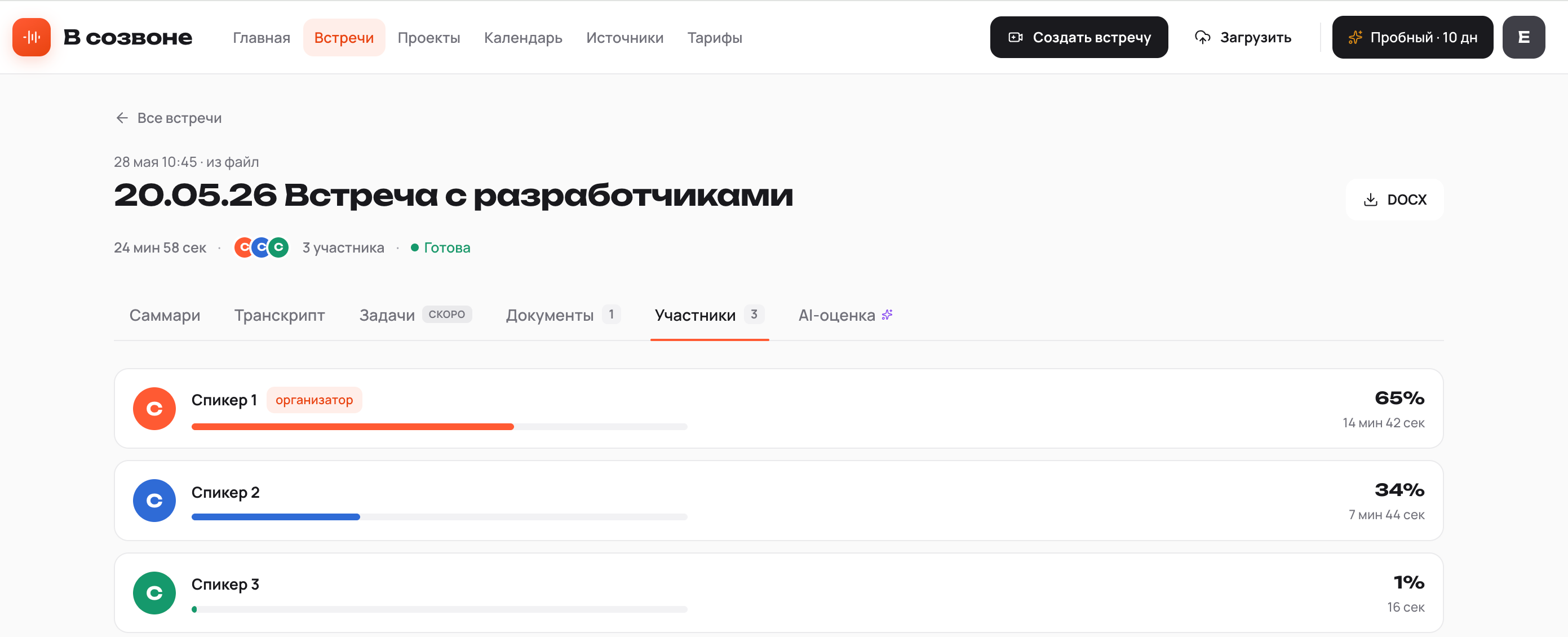
Task: Click the meeting title 20.05.26 Встреча с разработчиками
Action: pyautogui.click(x=454, y=196)
